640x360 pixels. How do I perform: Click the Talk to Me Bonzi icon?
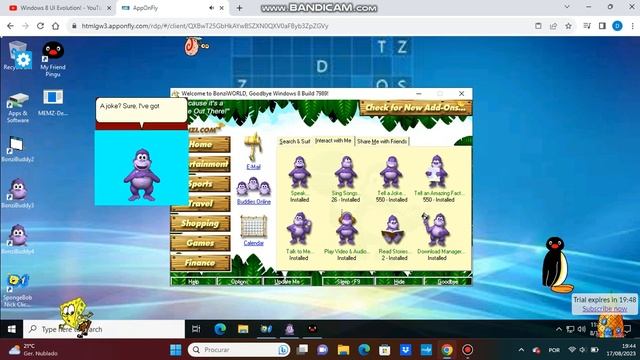tap(299, 229)
